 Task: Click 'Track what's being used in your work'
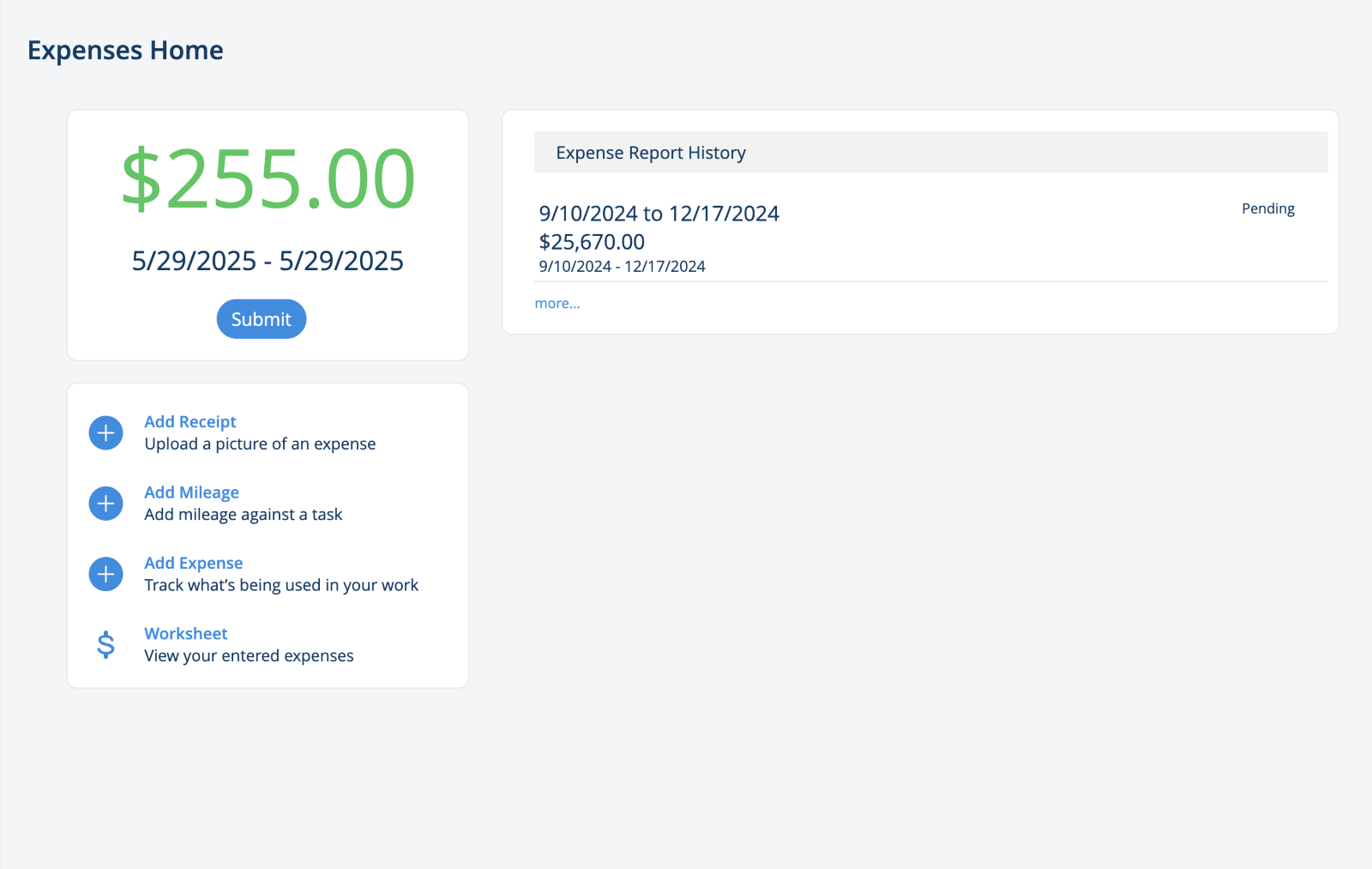pyautogui.click(x=281, y=585)
